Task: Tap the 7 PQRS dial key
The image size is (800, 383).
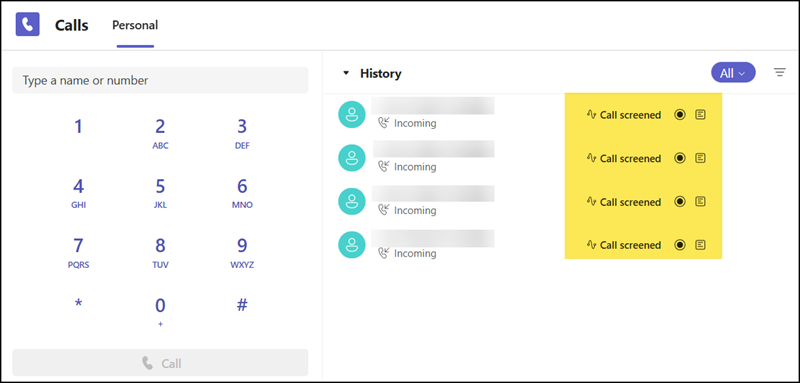Action: (78, 253)
